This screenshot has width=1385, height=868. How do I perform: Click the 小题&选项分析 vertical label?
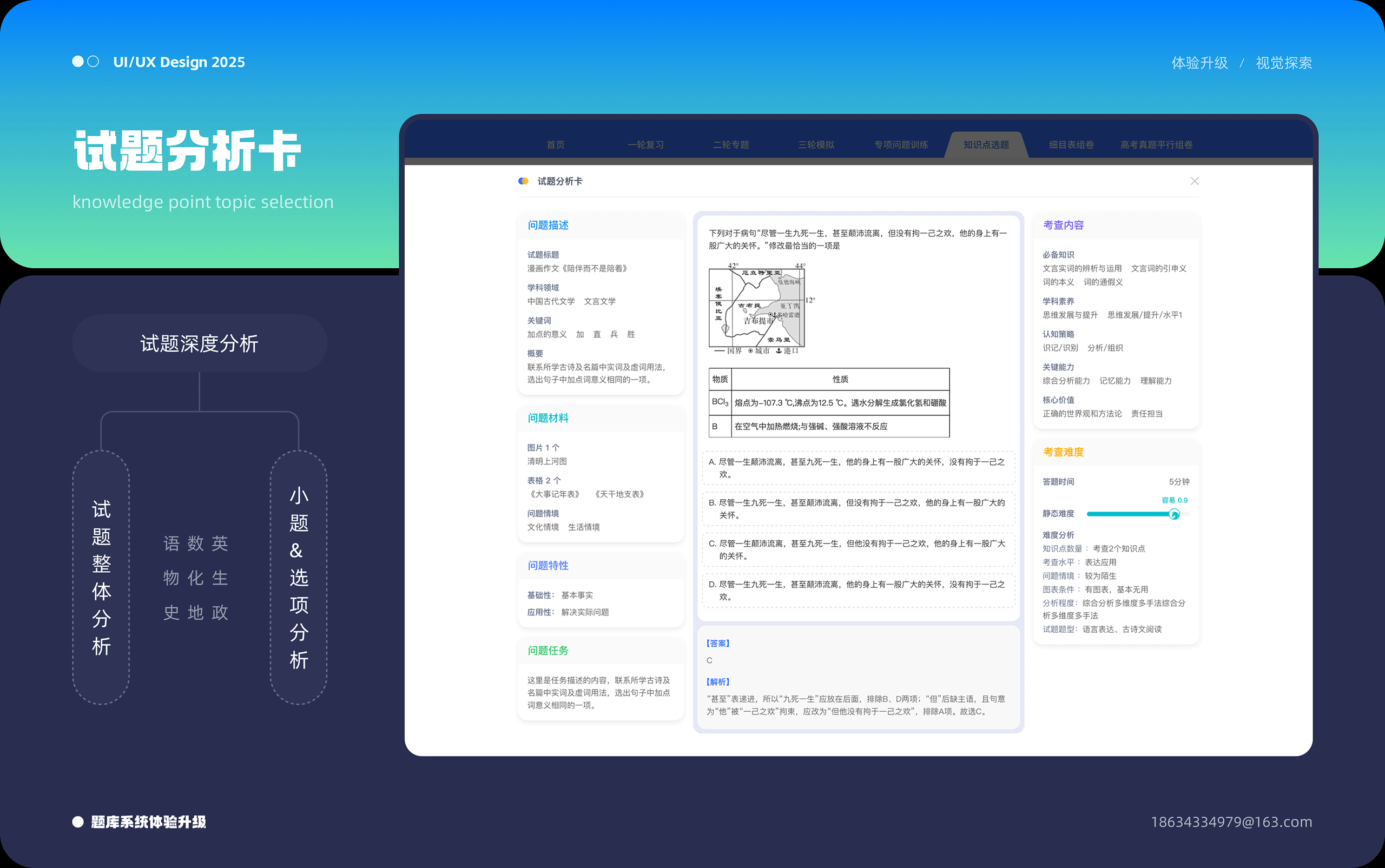pyautogui.click(x=299, y=578)
